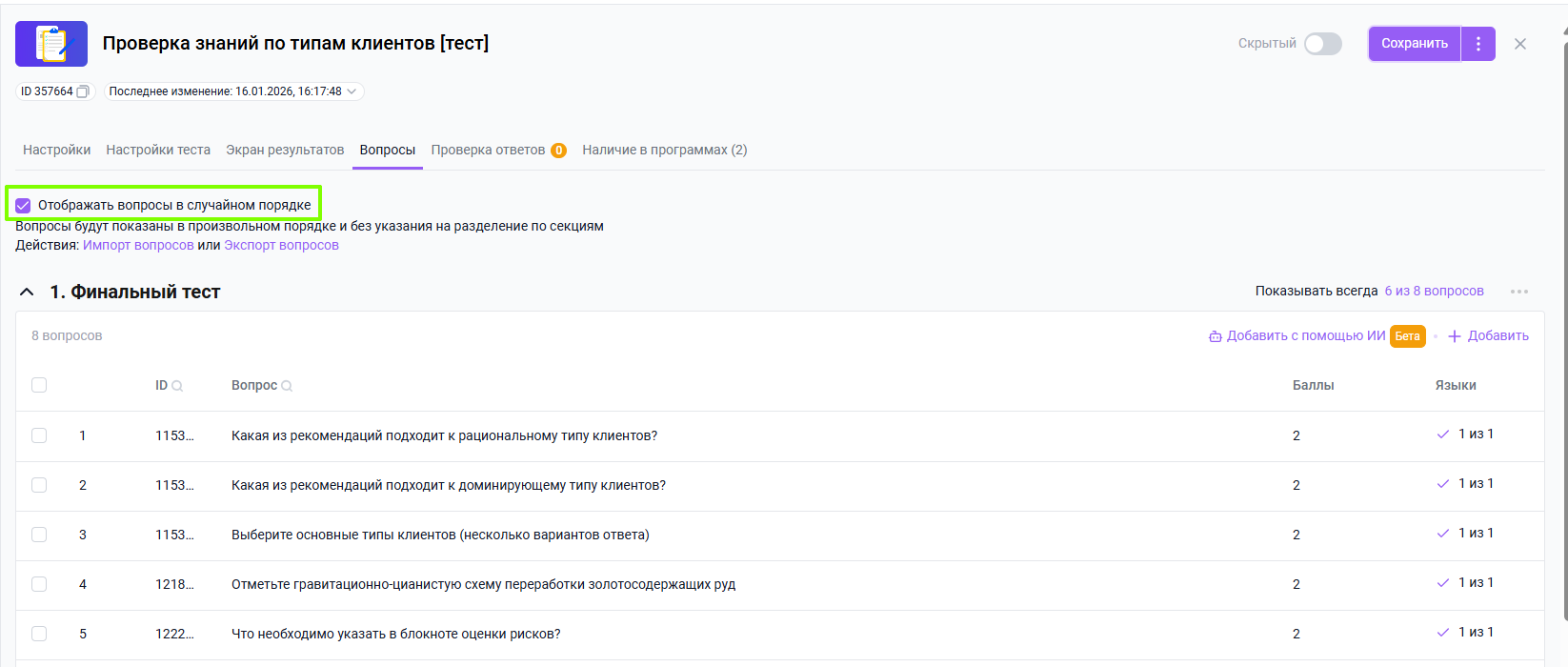Copy the ID 357664 with copy icon
Image resolution: width=1568 pixels, height=667 pixels.
point(83,91)
